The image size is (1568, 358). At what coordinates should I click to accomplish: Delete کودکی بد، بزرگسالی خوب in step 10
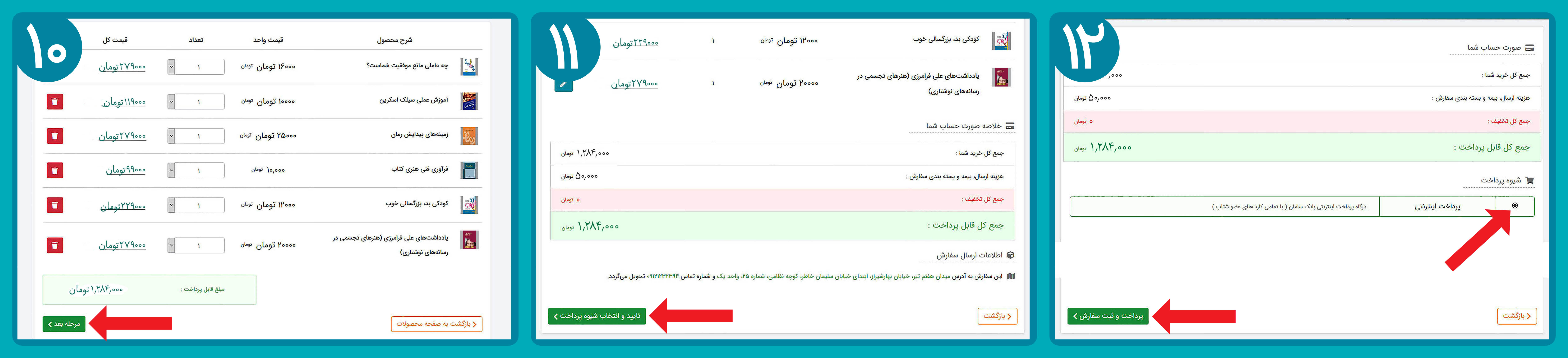point(55,205)
